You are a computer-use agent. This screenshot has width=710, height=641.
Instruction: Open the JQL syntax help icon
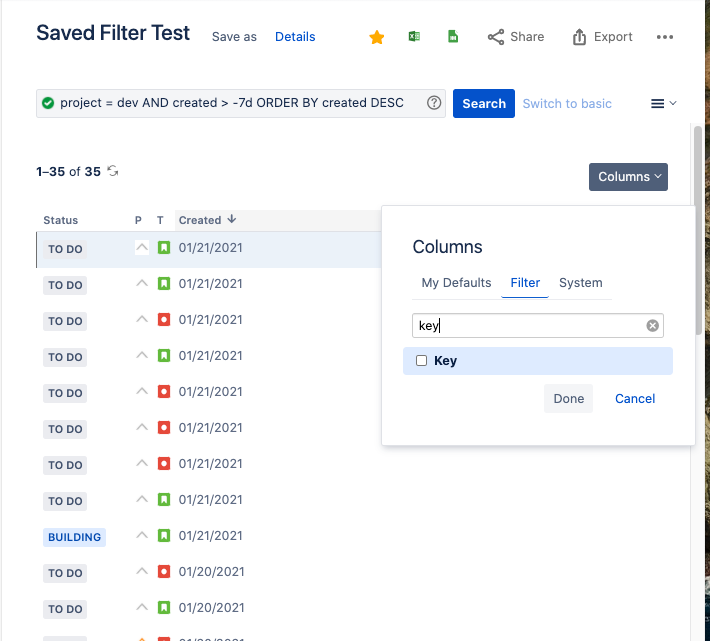(434, 103)
